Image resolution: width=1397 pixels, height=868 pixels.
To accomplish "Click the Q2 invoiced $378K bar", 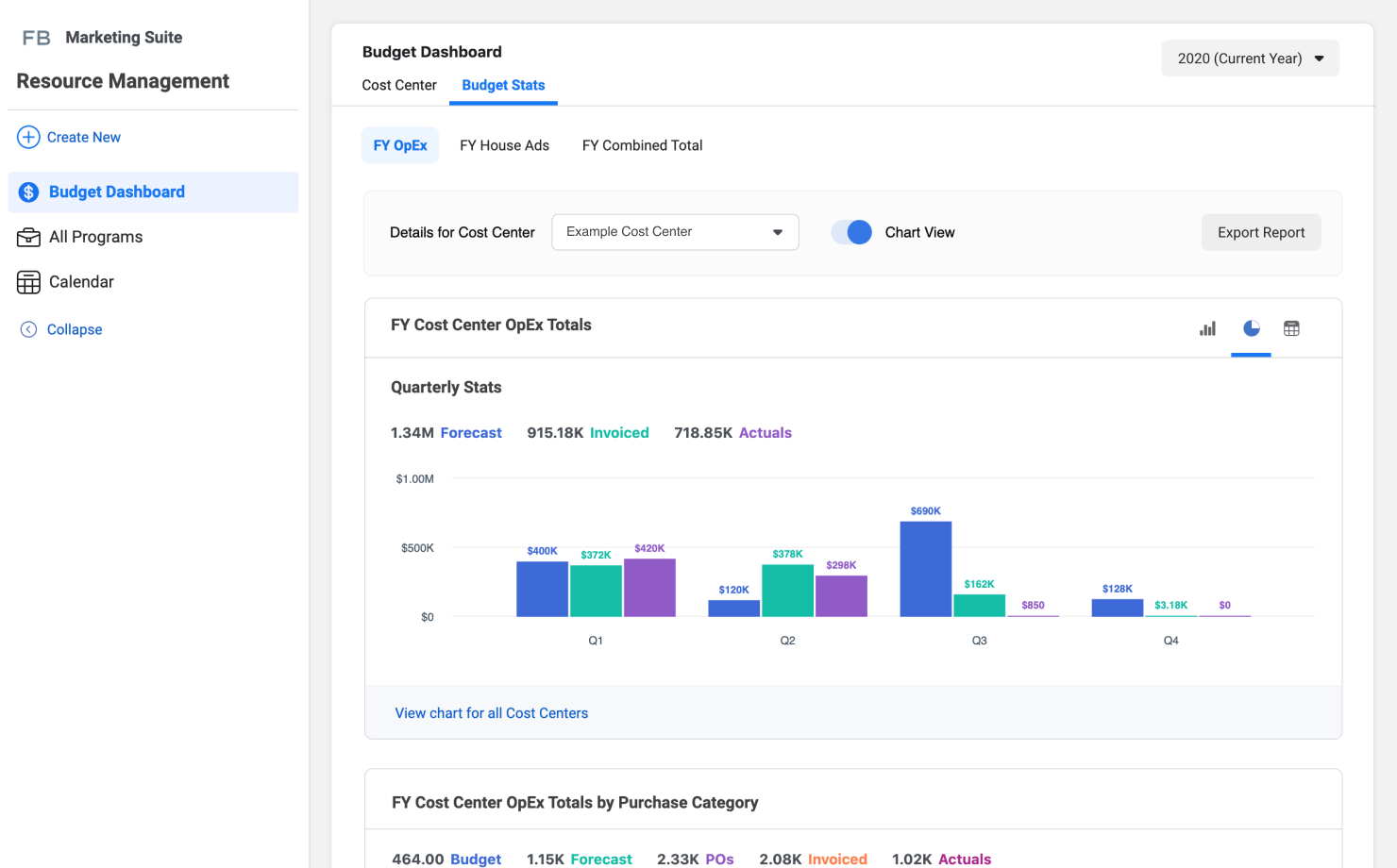I will click(x=787, y=591).
